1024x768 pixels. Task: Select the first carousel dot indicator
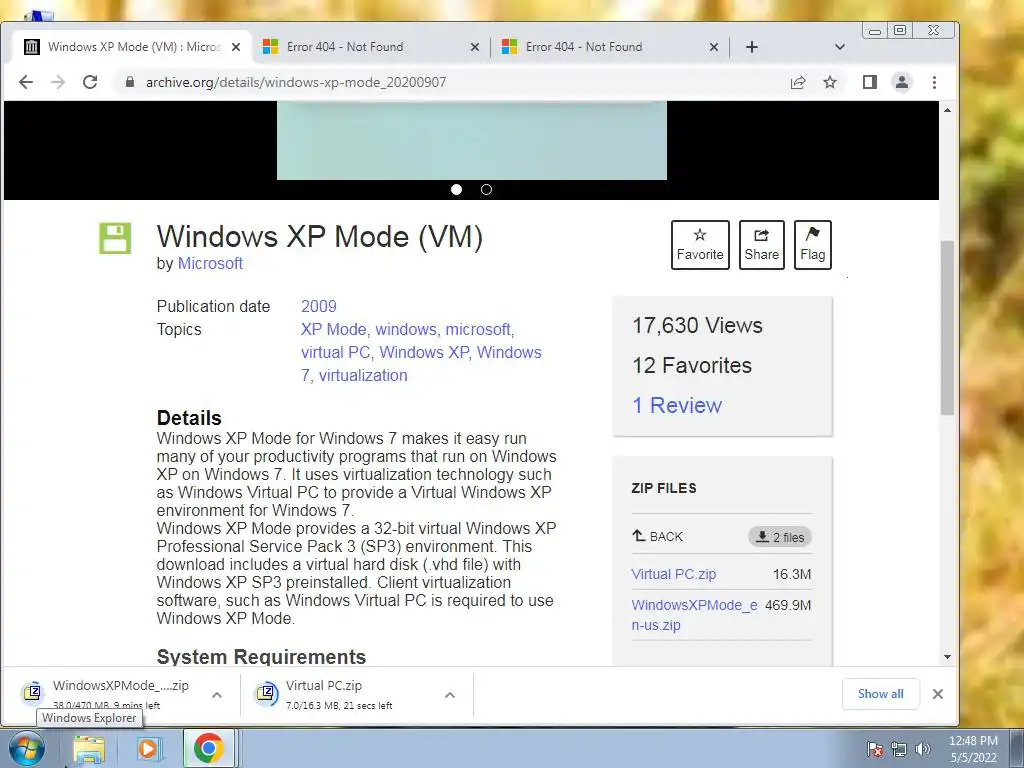coord(456,189)
